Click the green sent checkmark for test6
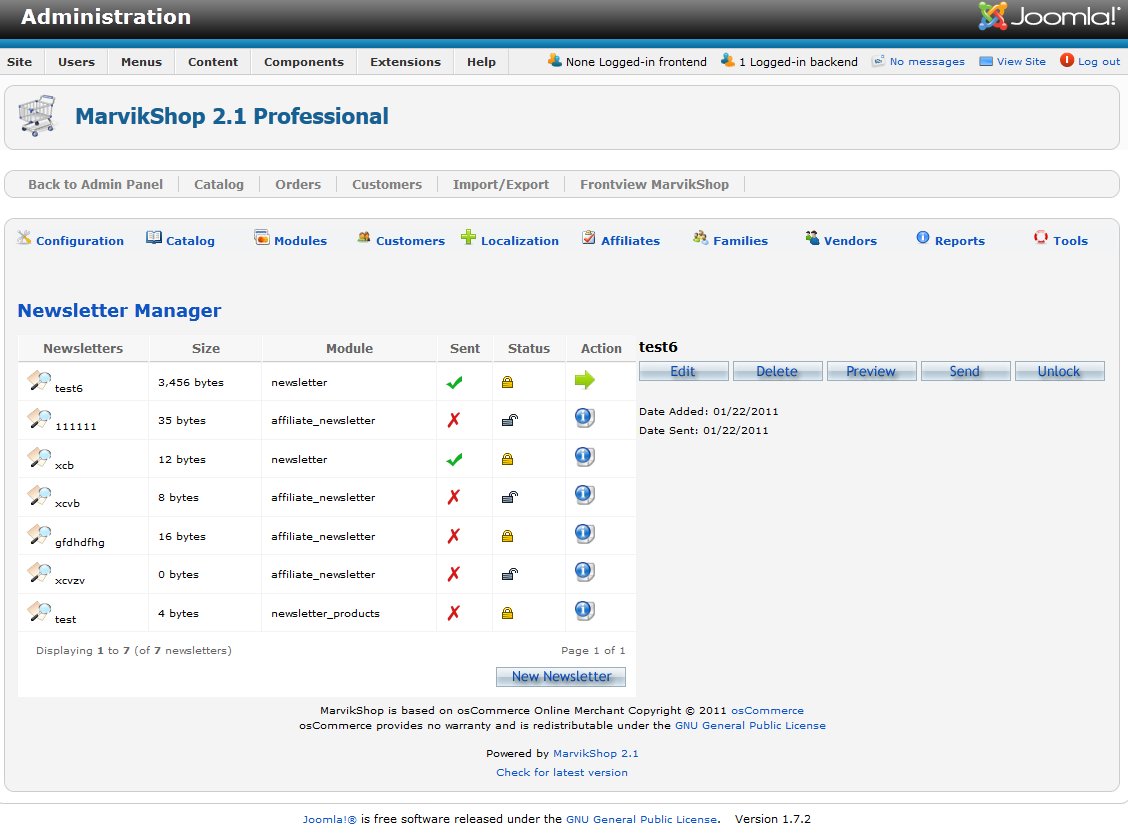This screenshot has height=838, width=1128. 454,382
